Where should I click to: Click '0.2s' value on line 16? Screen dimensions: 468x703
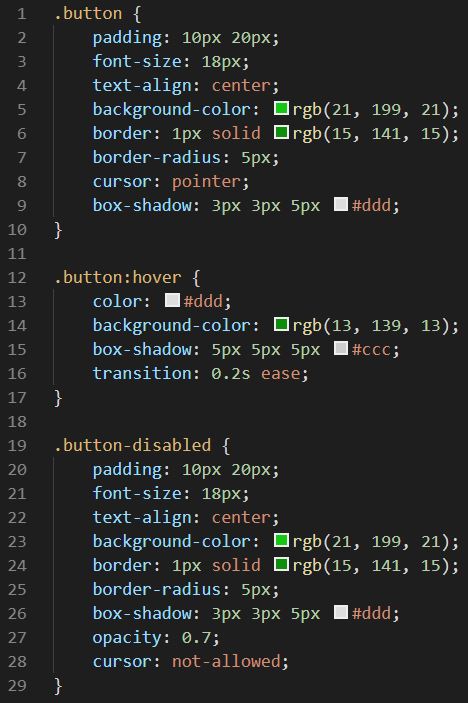click(231, 373)
